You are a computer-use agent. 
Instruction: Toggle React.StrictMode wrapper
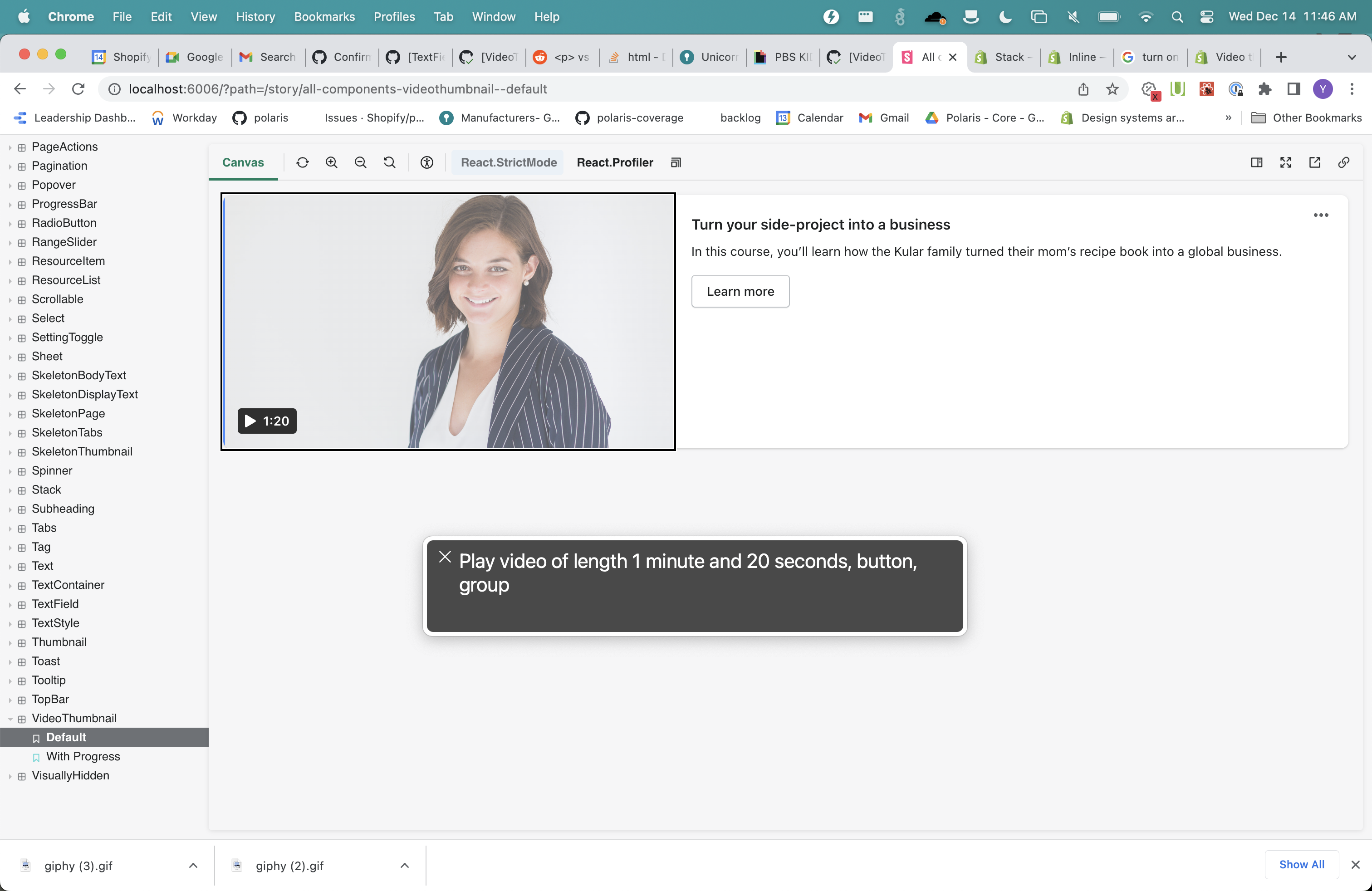pos(508,162)
